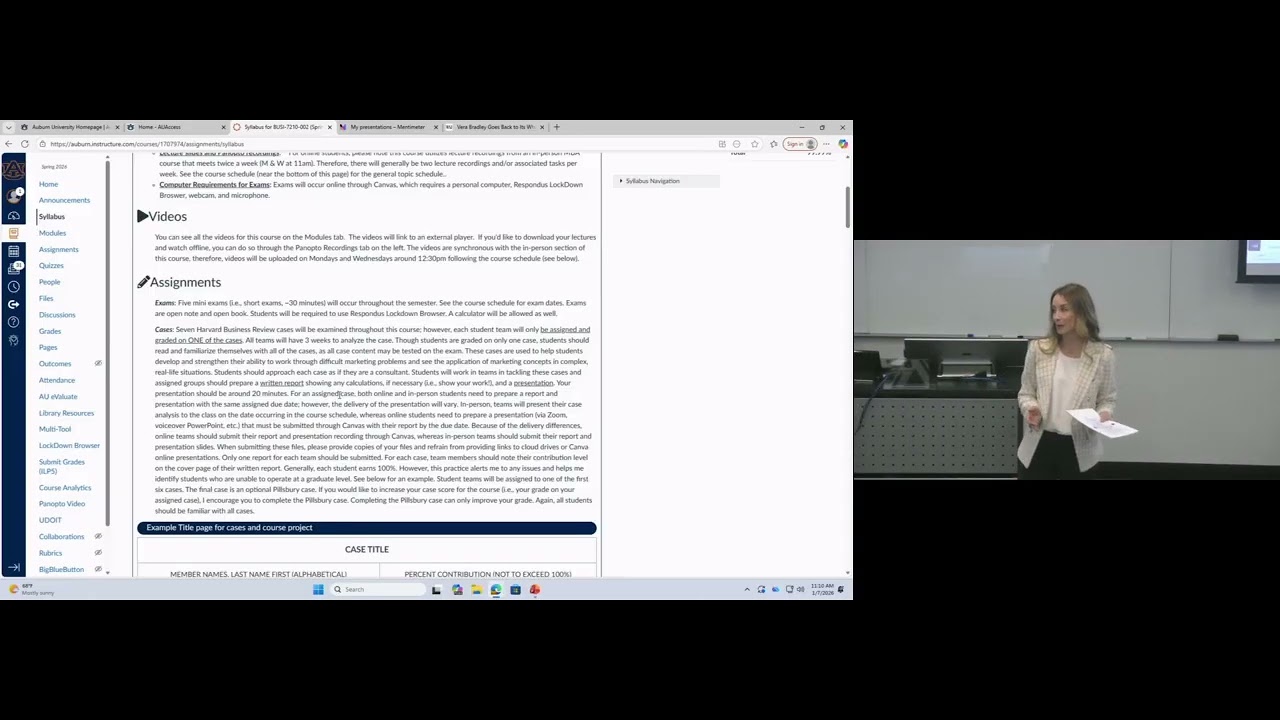The height and width of the screenshot is (720, 1280).
Task: Click the site info lock icon in address bar
Action: click(44, 144)
